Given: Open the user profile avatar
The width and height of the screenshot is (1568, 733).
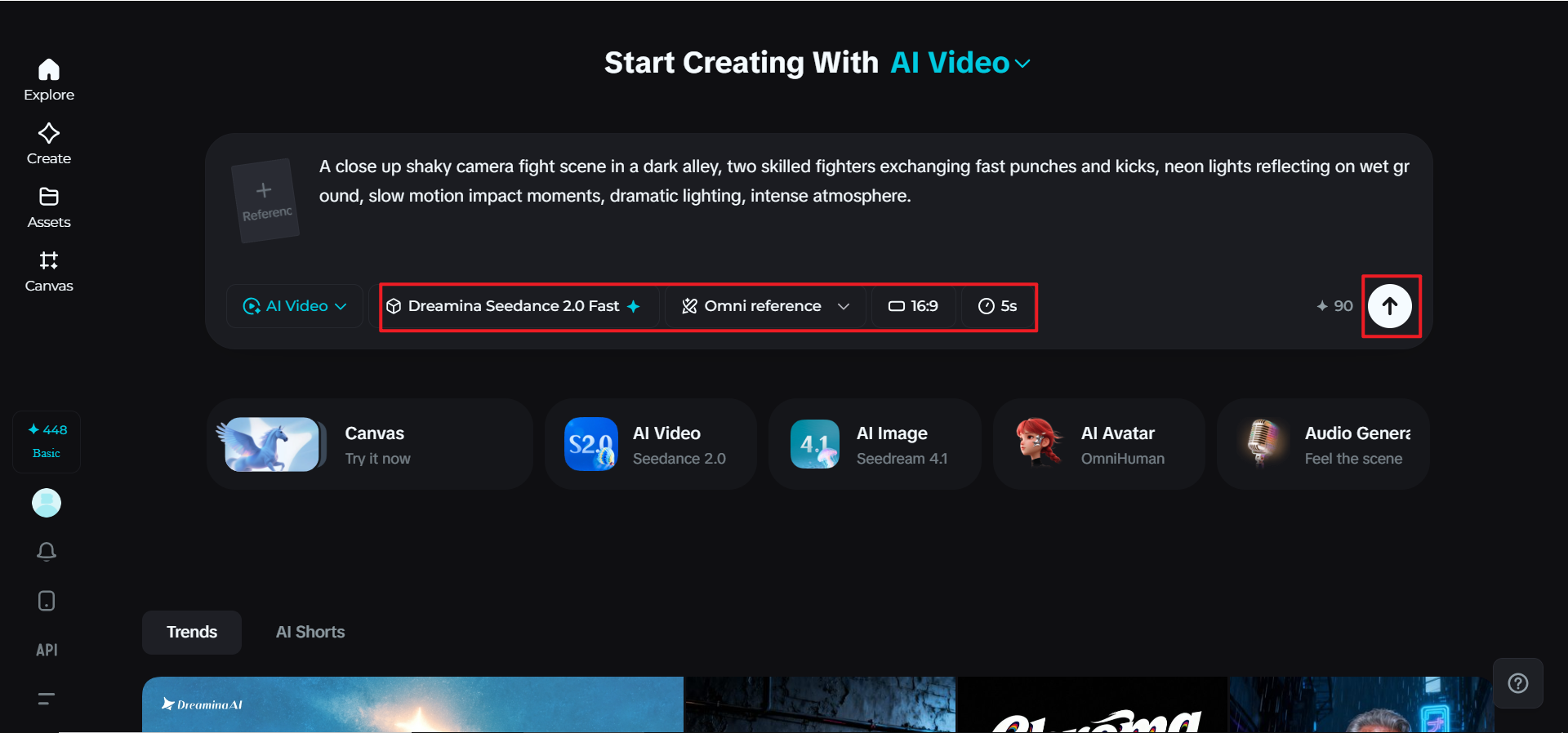Looking at the screenshot, I should (x=47, y=503).
